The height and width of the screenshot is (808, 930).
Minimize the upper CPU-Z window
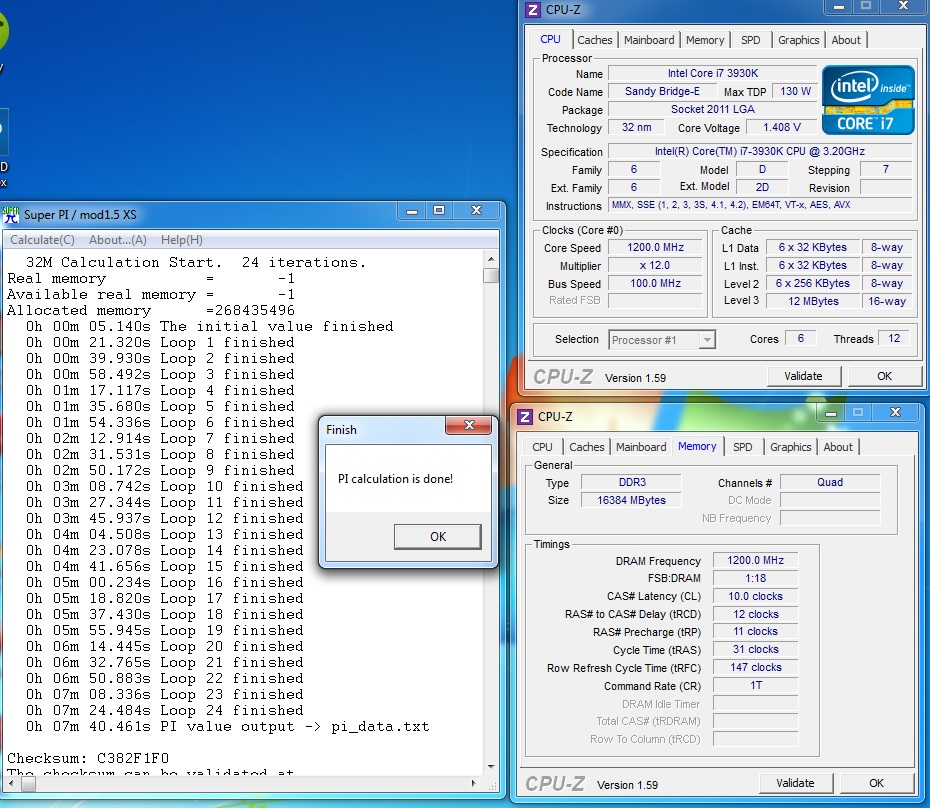(839, 7)
